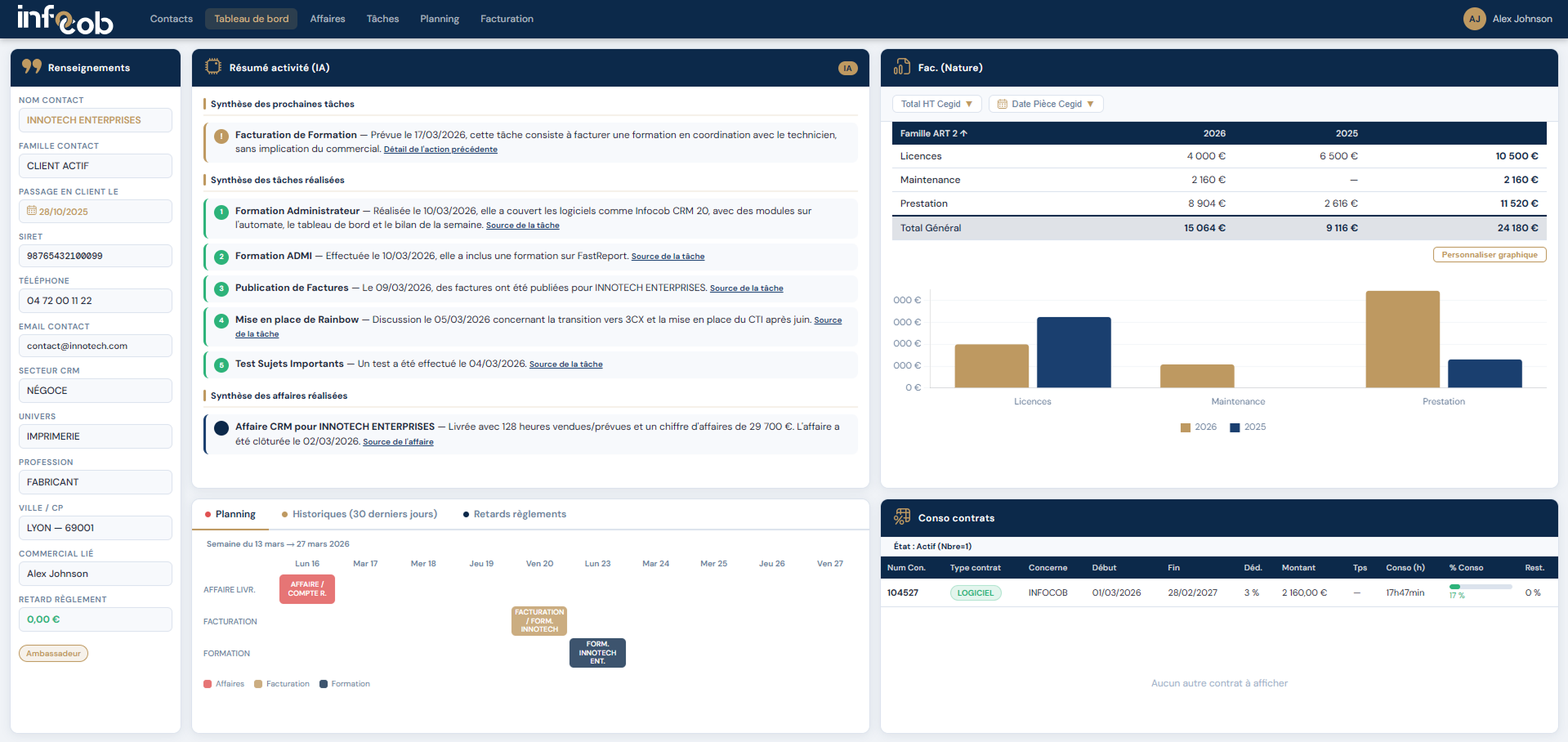Open Source de la tâche for Formation ADMI

coord(668,257)
